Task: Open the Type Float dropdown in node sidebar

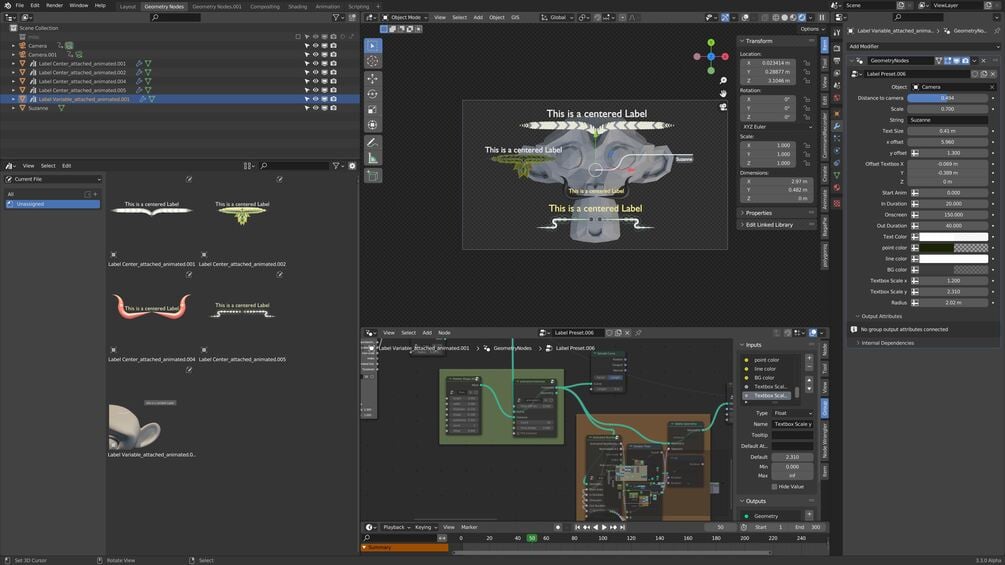Action: (792, 413)
